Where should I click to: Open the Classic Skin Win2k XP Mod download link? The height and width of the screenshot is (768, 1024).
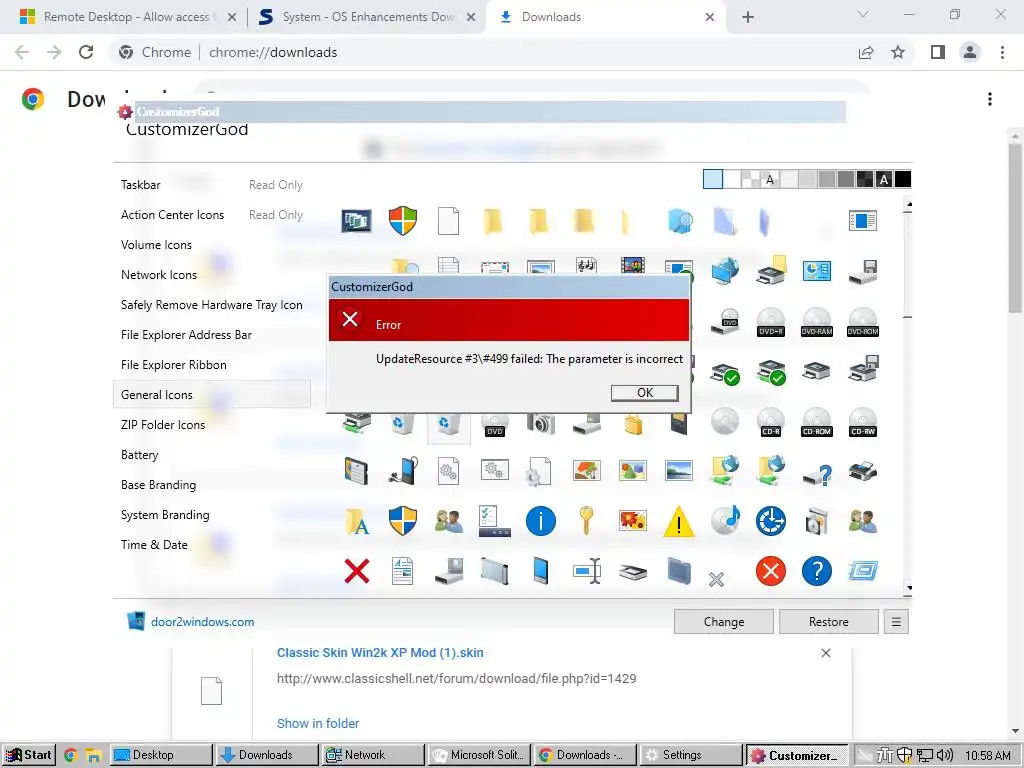380,652
